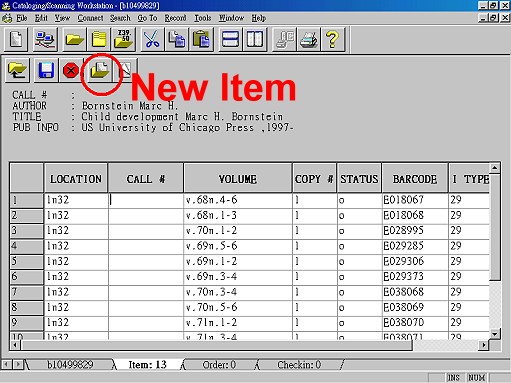Image resolution: width=511 pixels, height=383 pixels.
Task: Click the barcode cell E028995
Action: [415, 231]
